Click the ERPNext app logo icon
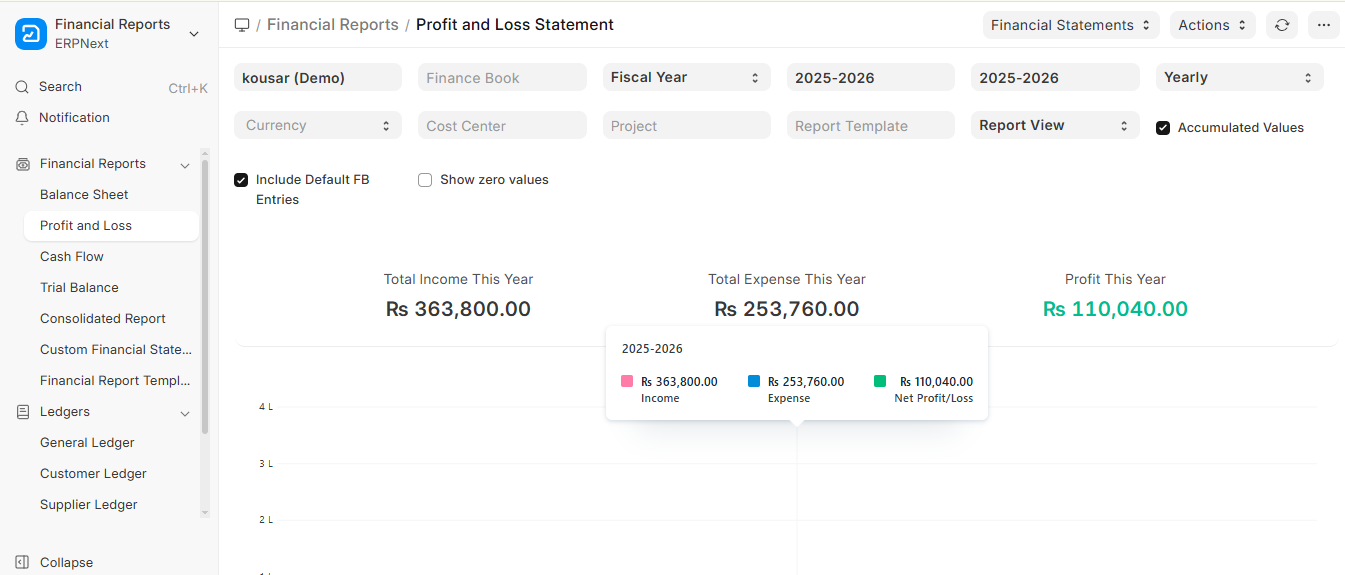This screenshot has width=1345, height=575. click(x=31, y=34)
